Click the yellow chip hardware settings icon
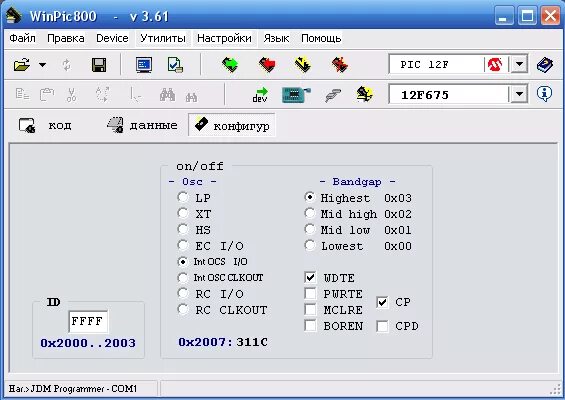The height and width of the screenshot is (400, 565). 364,94
